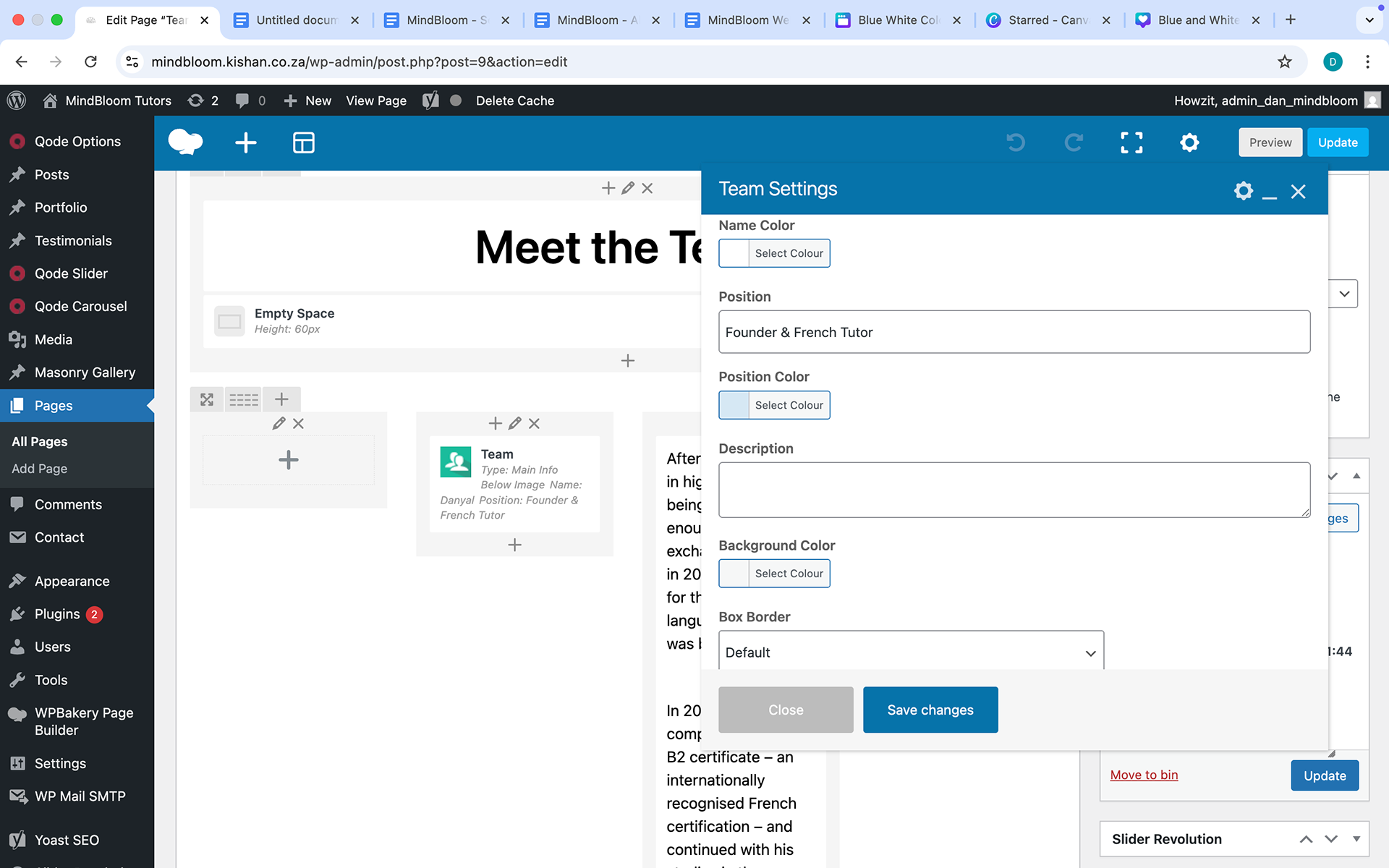
Task: Append element below Team block
Action: (514, 545)
